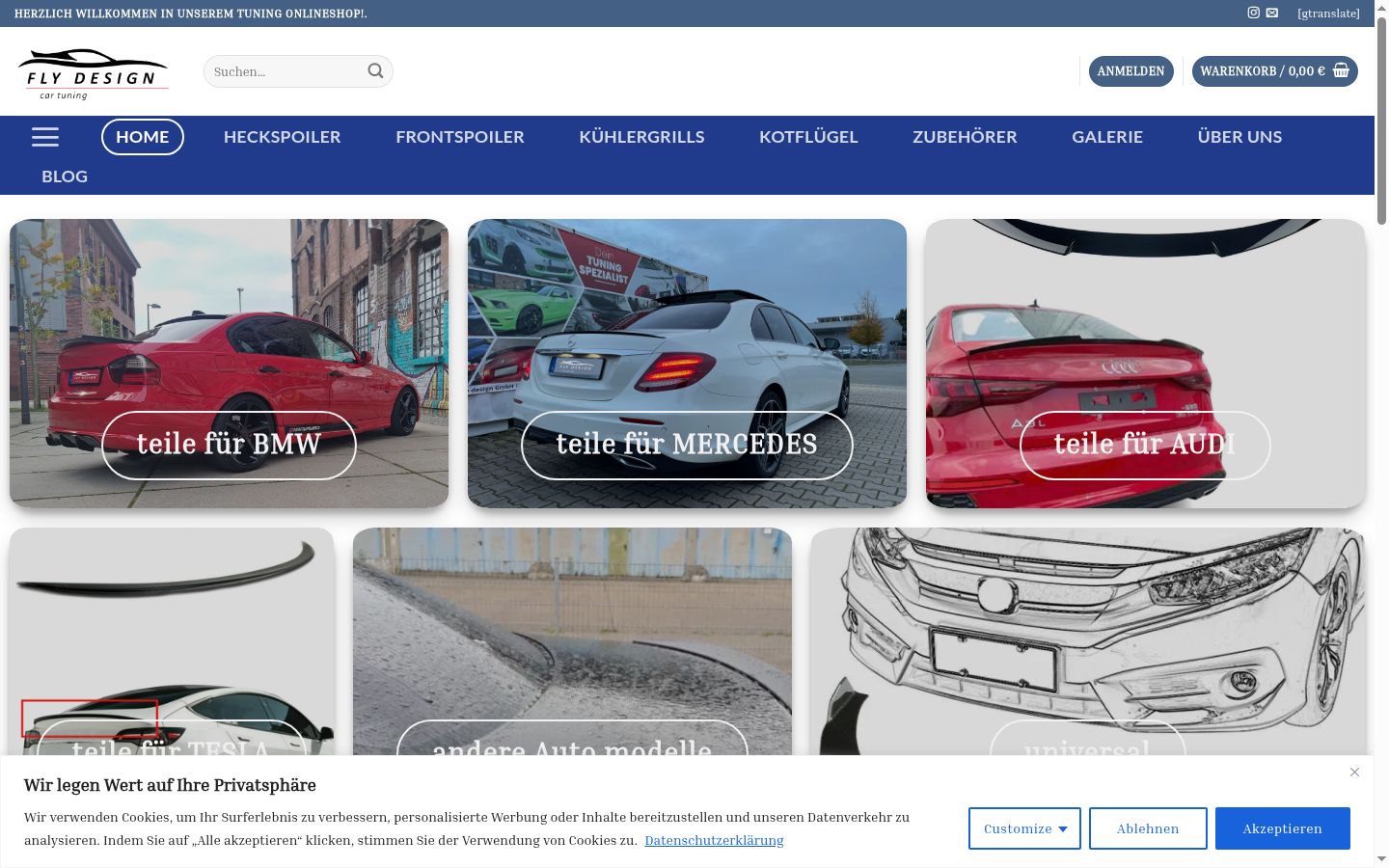Visit ÜBER UNS page
The height and width of the screenshot is (868, 1389).
click(x=1239, y=137)
